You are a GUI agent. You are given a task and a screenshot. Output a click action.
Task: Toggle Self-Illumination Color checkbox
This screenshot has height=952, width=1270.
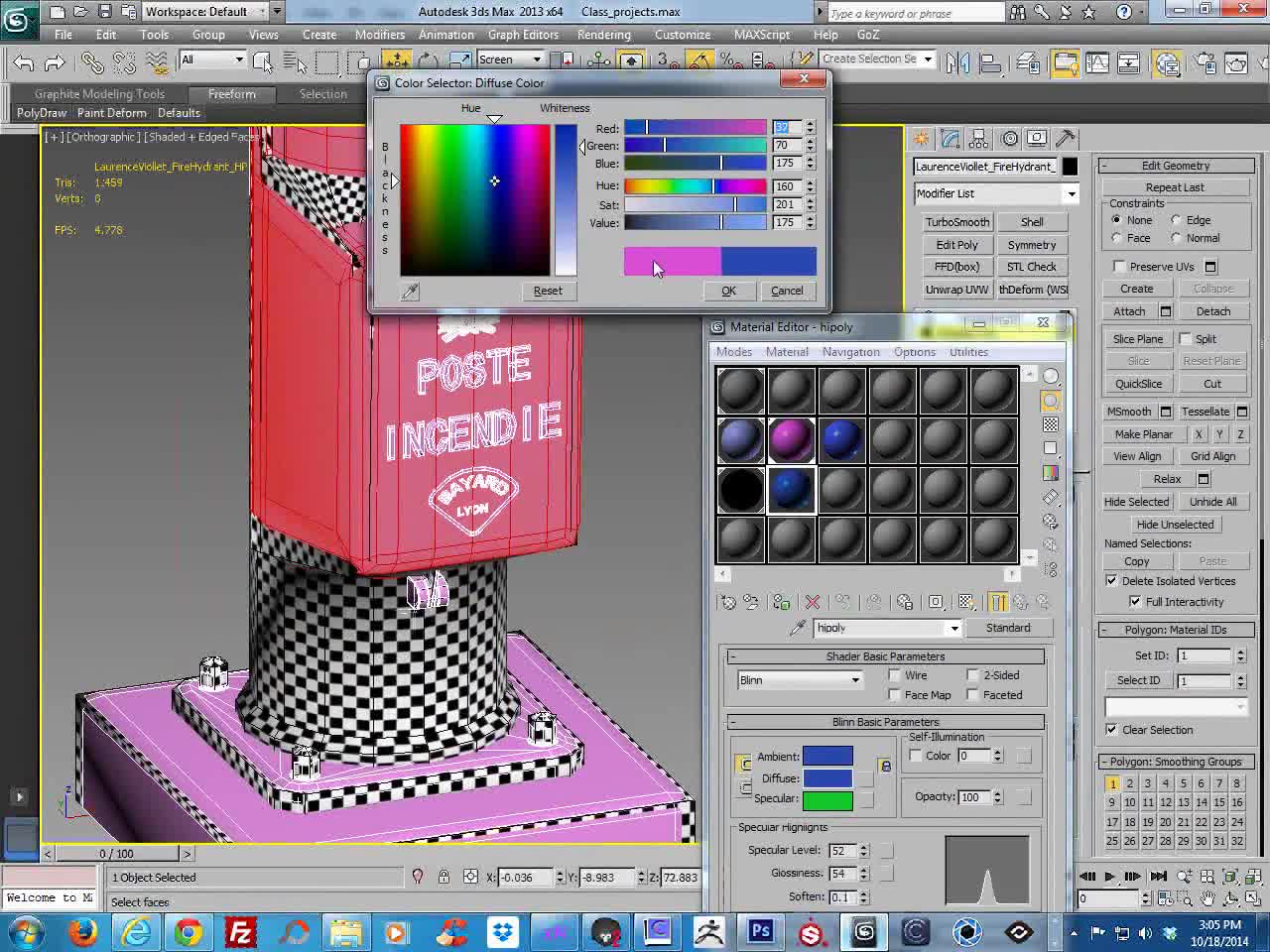pyautogui.click(x=916, y=756)
